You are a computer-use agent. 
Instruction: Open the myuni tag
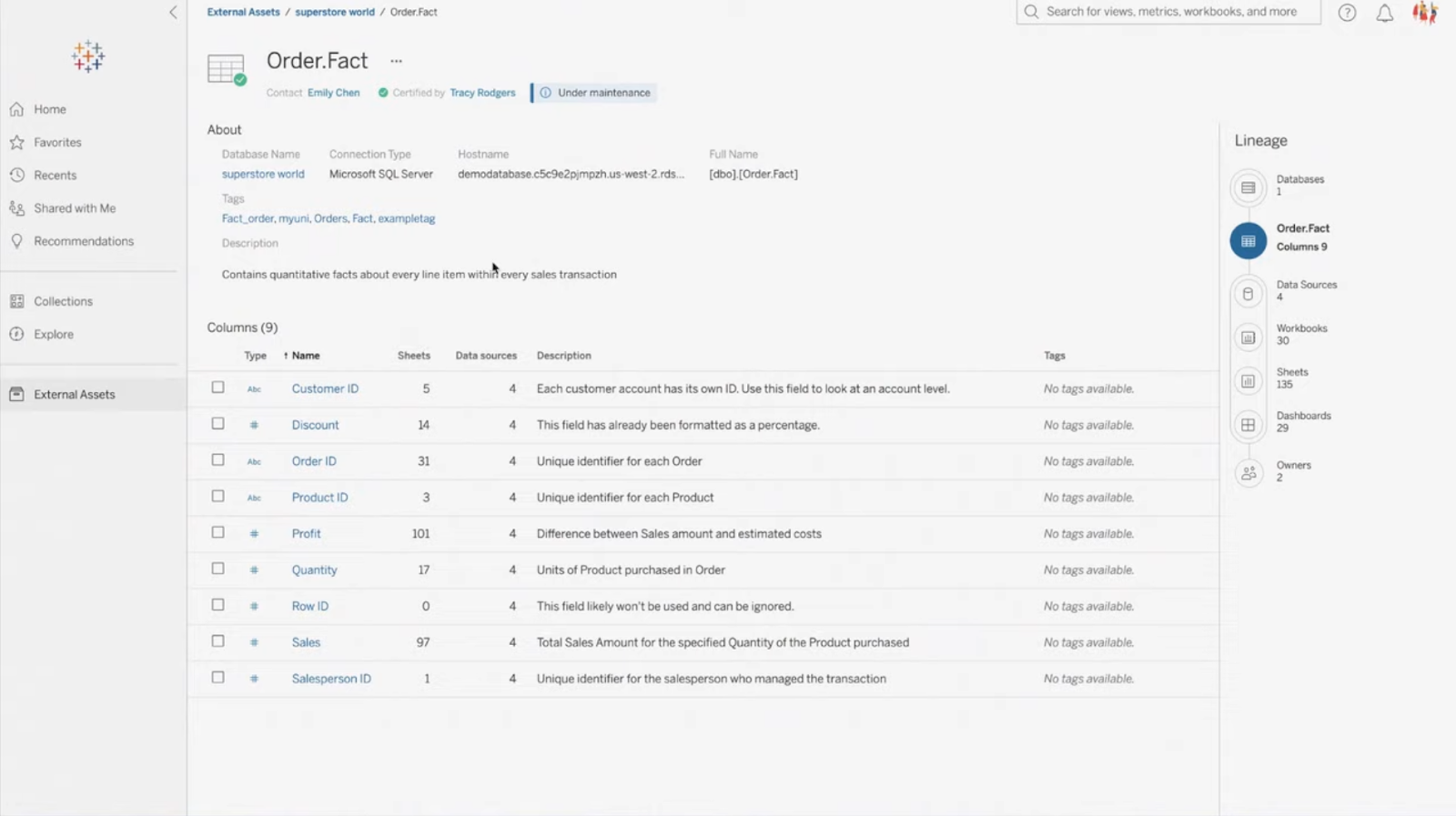293,218
